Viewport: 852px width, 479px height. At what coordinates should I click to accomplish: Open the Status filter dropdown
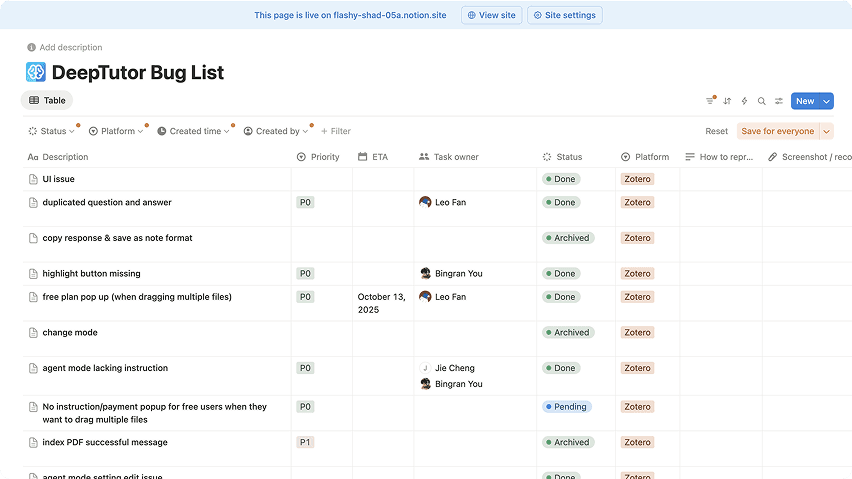[52, 131]
